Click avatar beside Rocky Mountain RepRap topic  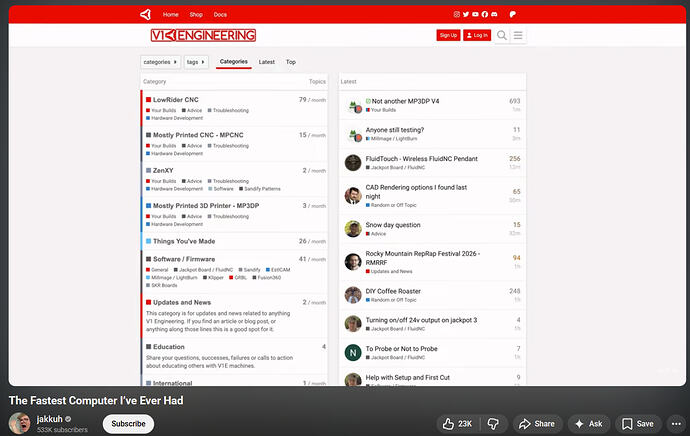coord(353,262)
